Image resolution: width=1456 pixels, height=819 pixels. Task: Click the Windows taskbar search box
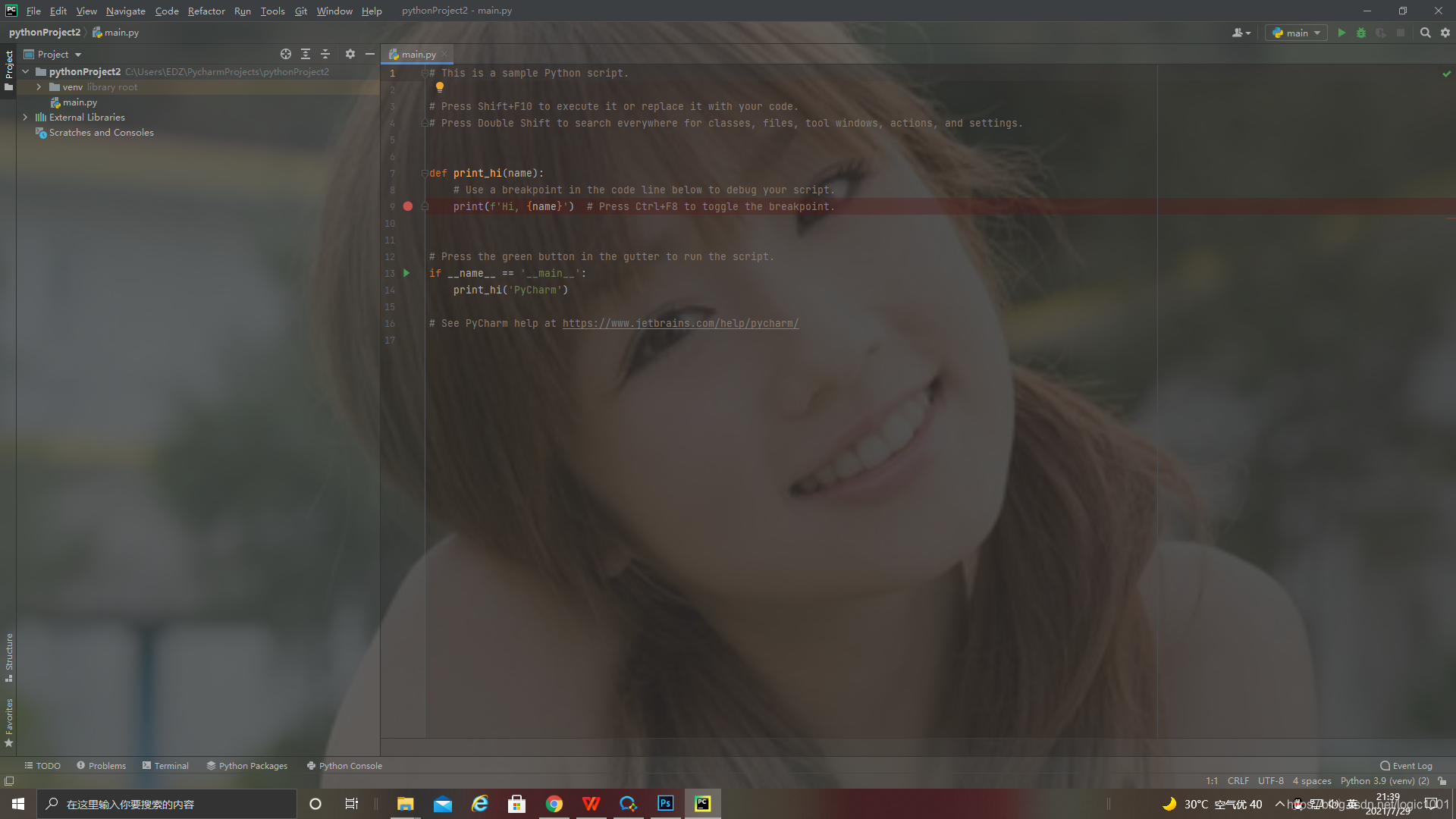coord(167,804)
